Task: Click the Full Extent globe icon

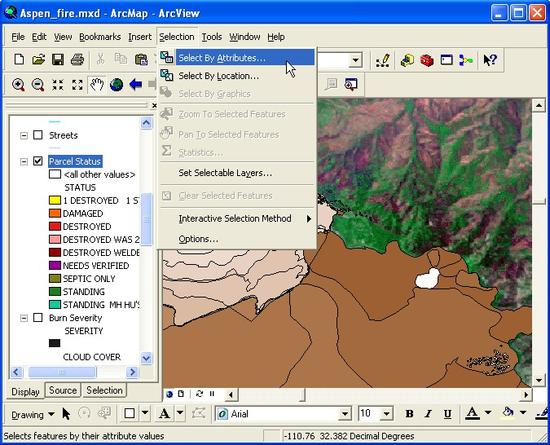Action: (116, 85)
